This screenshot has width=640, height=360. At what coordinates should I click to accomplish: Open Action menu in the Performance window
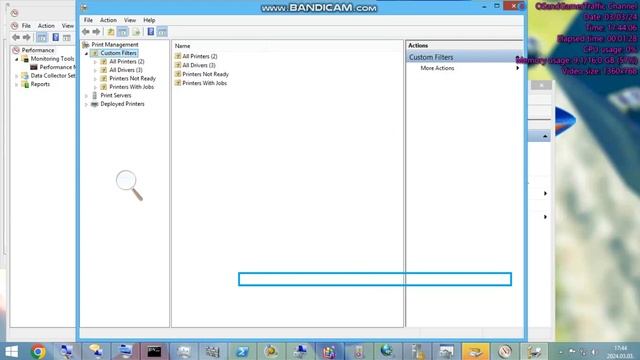(x=46, y=26)
